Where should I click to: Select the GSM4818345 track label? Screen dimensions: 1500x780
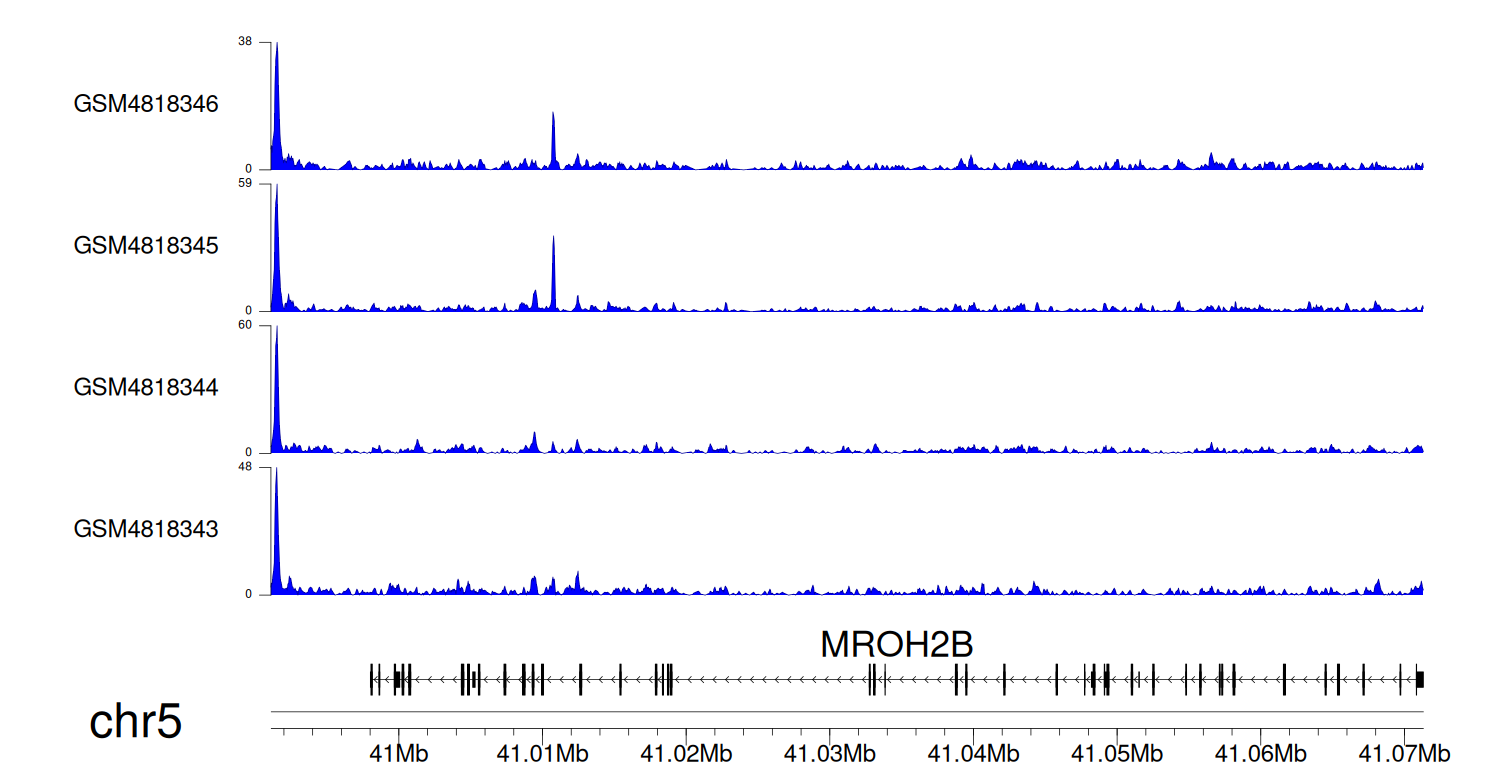[146, 245]
